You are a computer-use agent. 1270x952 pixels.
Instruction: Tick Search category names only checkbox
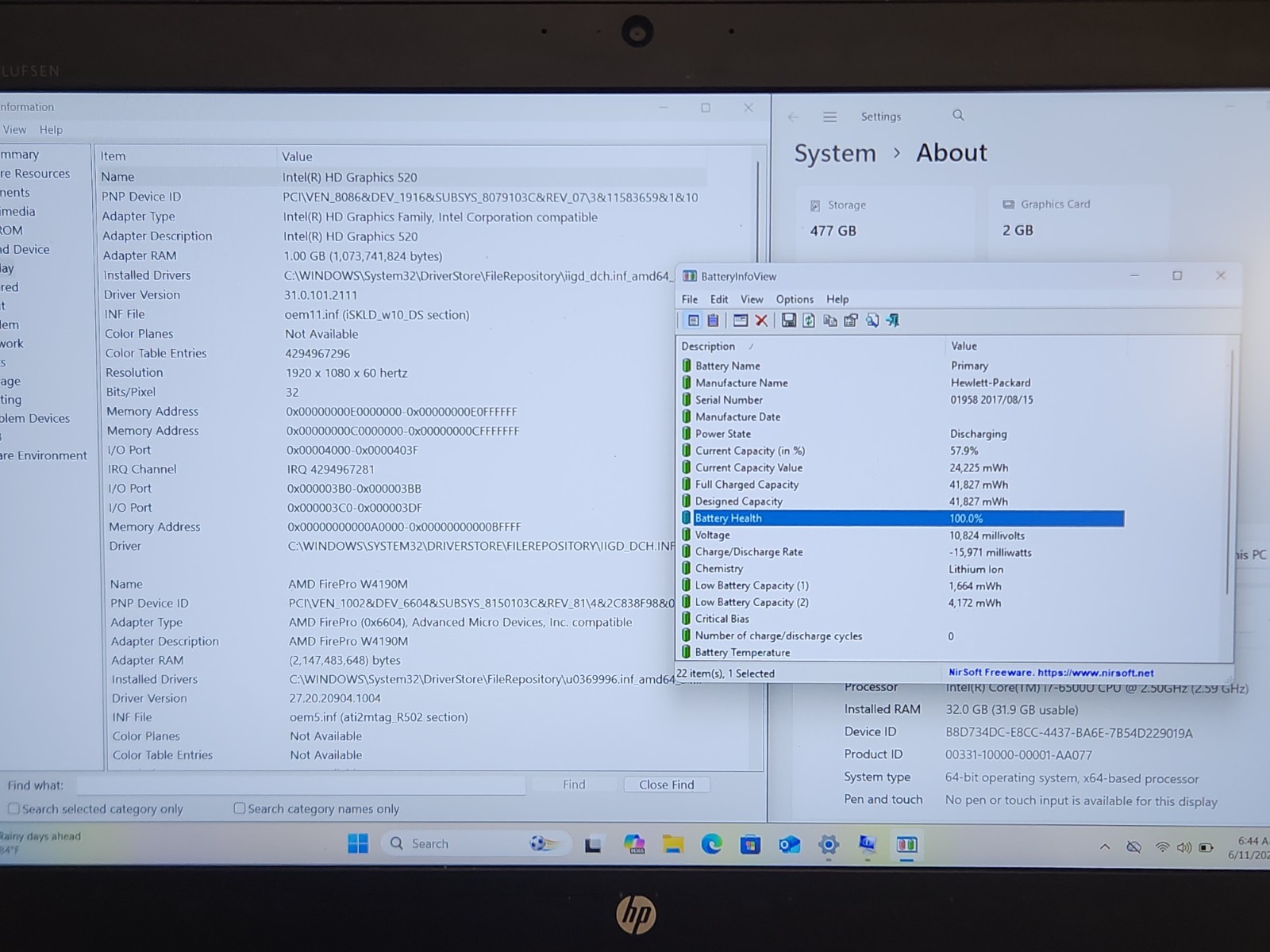click(x=239, y=808)
